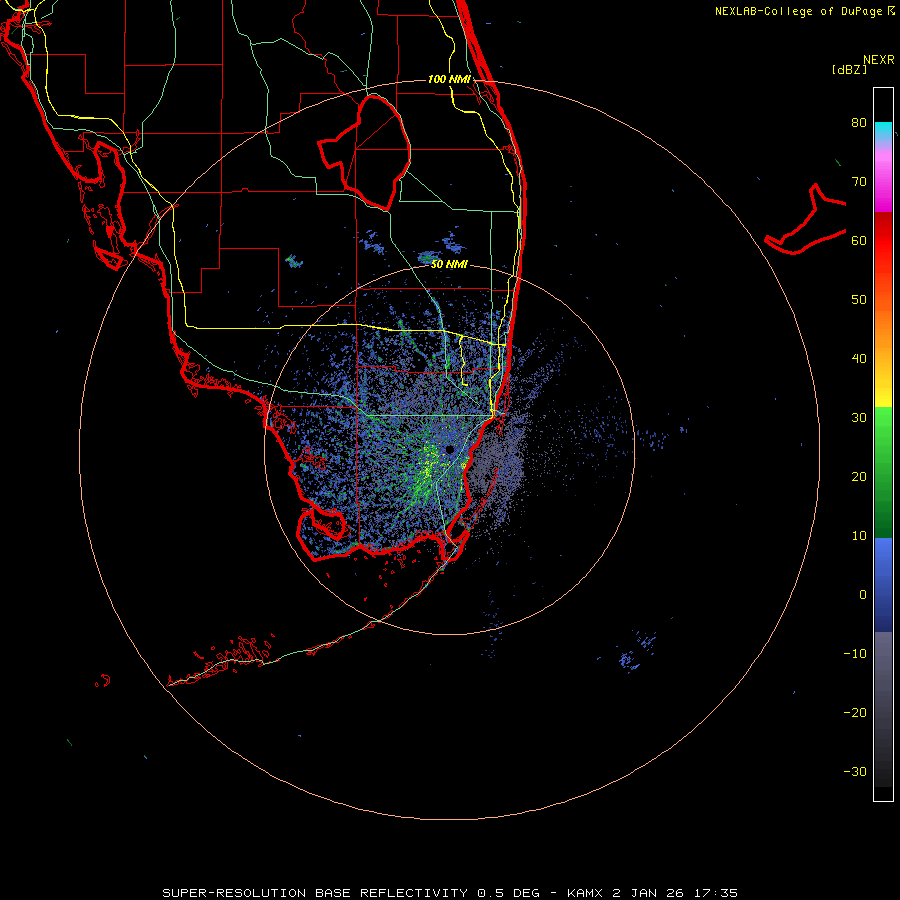This screenshot has height=900, width=900.
Task: Click the NEXR label above color scale
Action: coord(878,60)
